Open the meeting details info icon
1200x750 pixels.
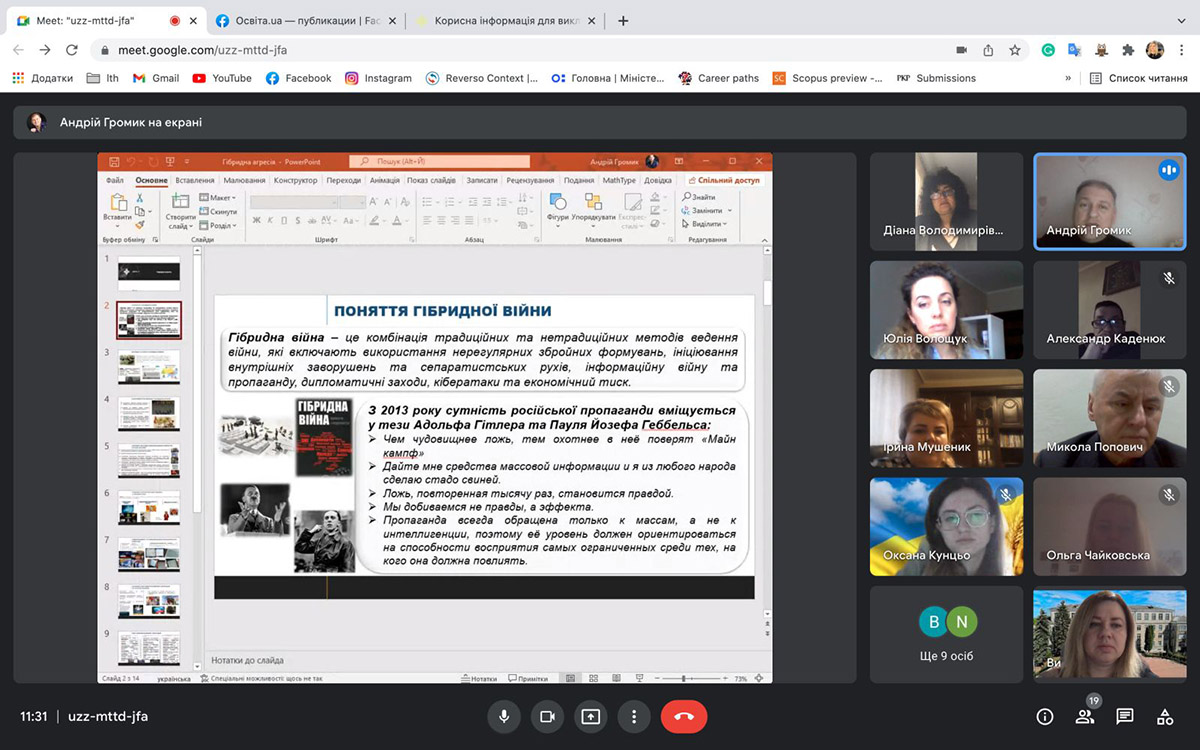1045,716
